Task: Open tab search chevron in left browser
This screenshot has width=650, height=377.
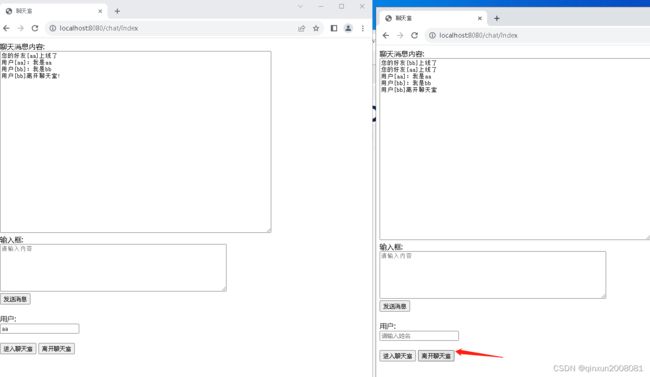Action: point(300,6)
